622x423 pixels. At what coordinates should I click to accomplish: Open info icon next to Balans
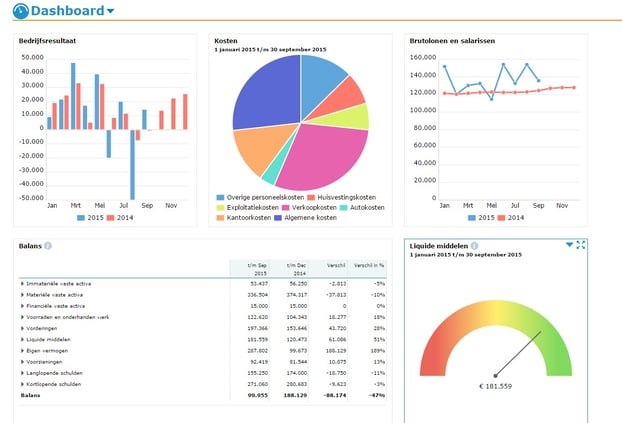48,246
